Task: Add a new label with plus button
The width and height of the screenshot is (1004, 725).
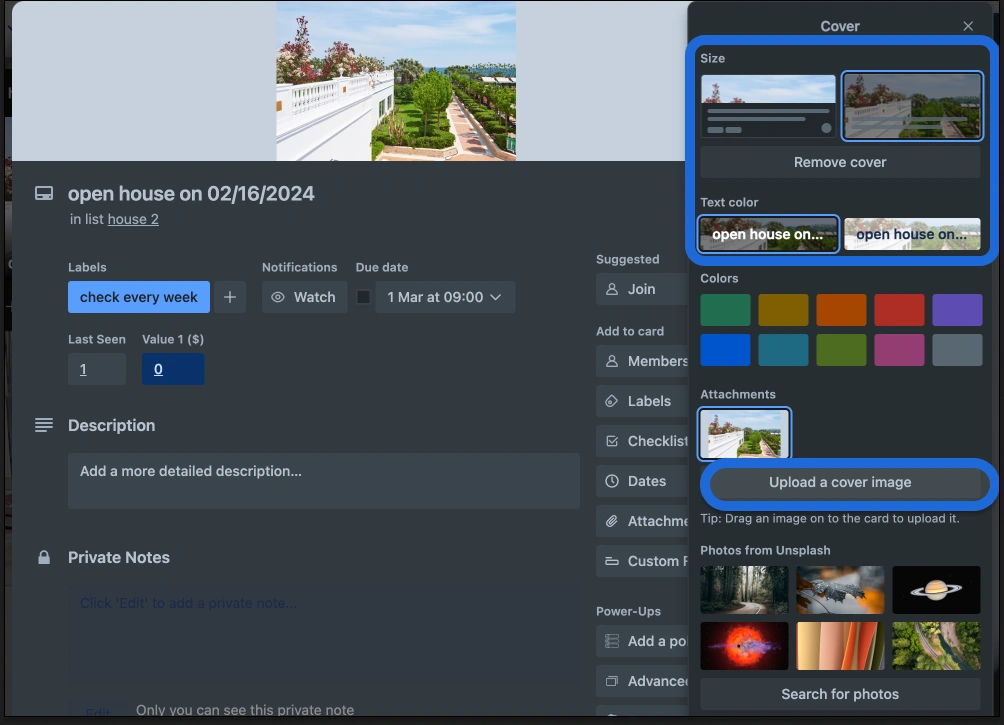Action: (230, 297)
